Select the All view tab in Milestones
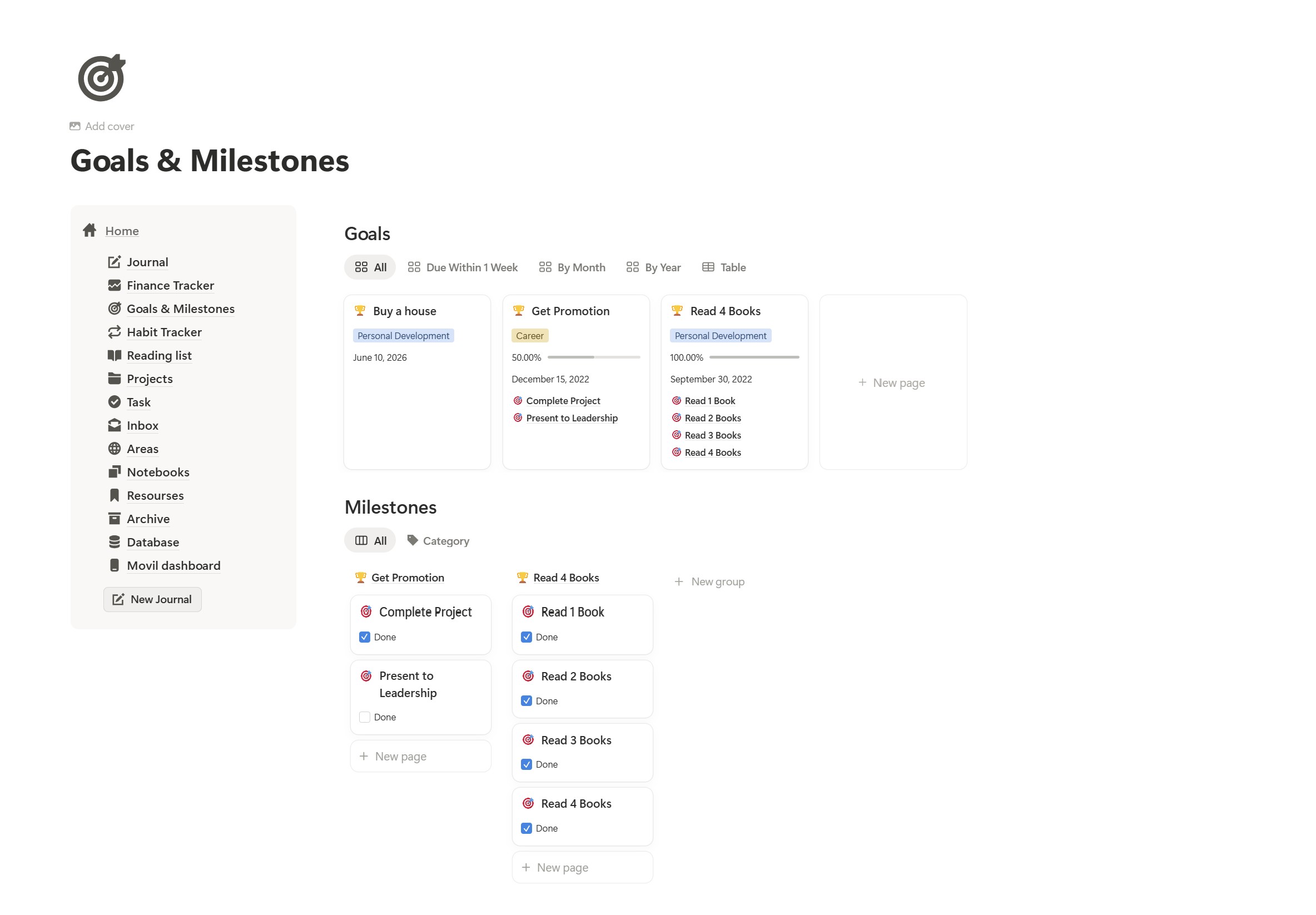Image resolution: width=1316 pixels, height=915 pixels. 370,540
